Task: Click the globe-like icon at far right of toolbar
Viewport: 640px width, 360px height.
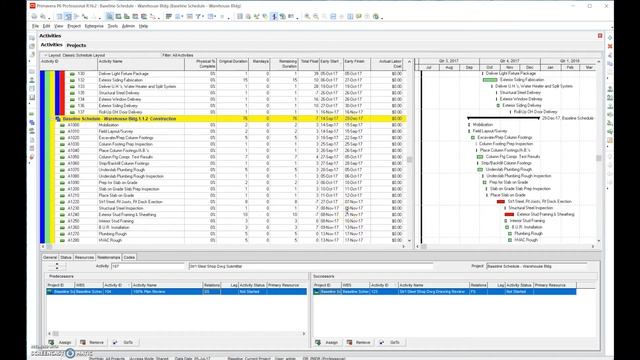Action: point(376,17)
